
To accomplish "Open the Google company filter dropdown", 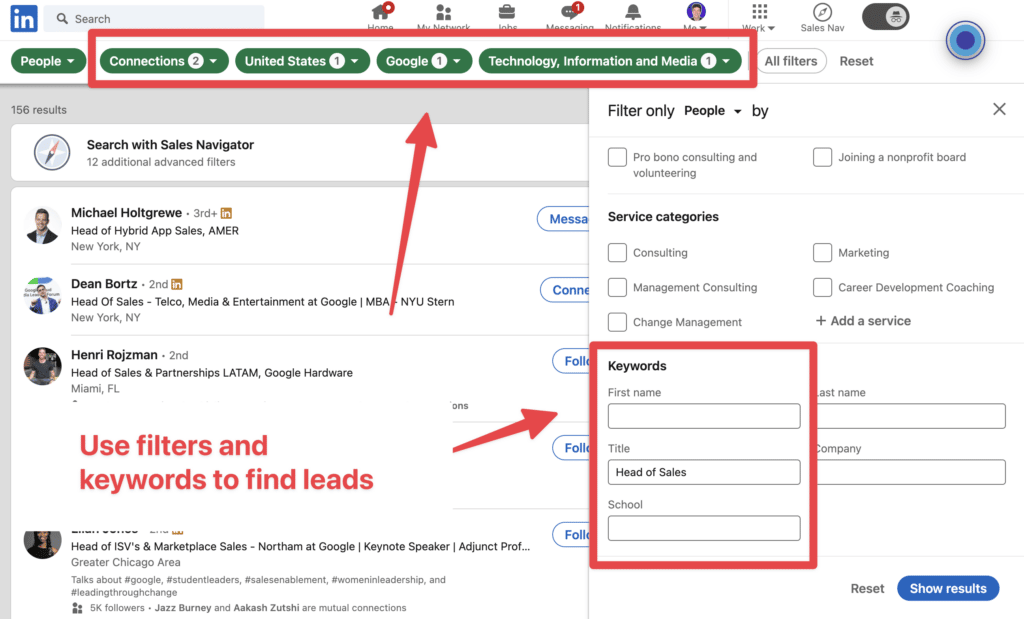I will click(x=423, y=61).
